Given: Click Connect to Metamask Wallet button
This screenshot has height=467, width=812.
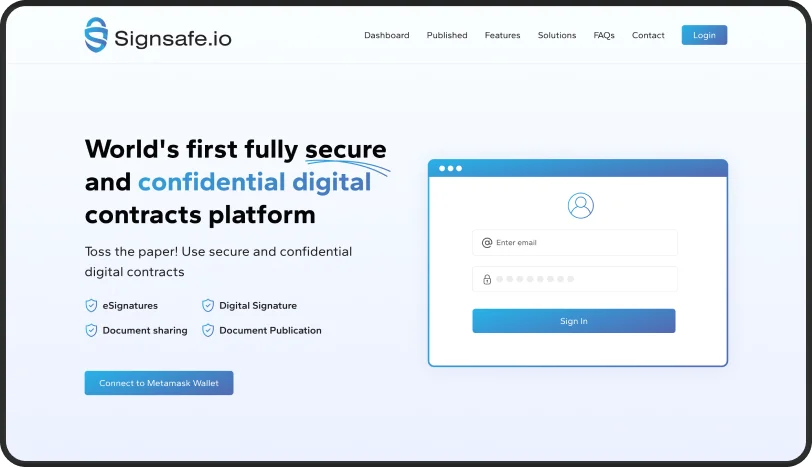Looking at the screenshot, I should click(x=159, y=383).
